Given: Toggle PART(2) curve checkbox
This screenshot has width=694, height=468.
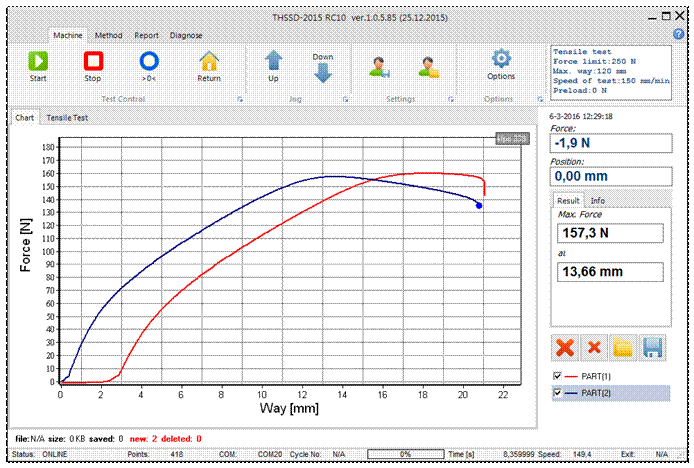Looking at the screenshot, I should 557,393.
